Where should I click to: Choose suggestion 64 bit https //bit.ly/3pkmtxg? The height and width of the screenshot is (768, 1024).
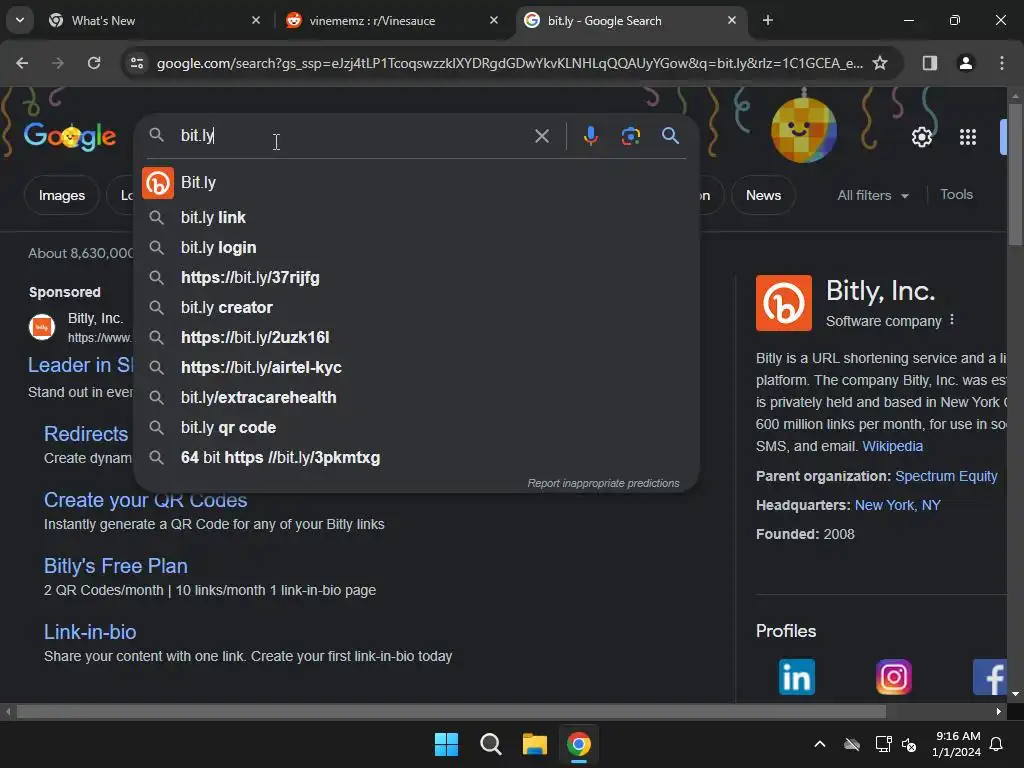point(416,458)
